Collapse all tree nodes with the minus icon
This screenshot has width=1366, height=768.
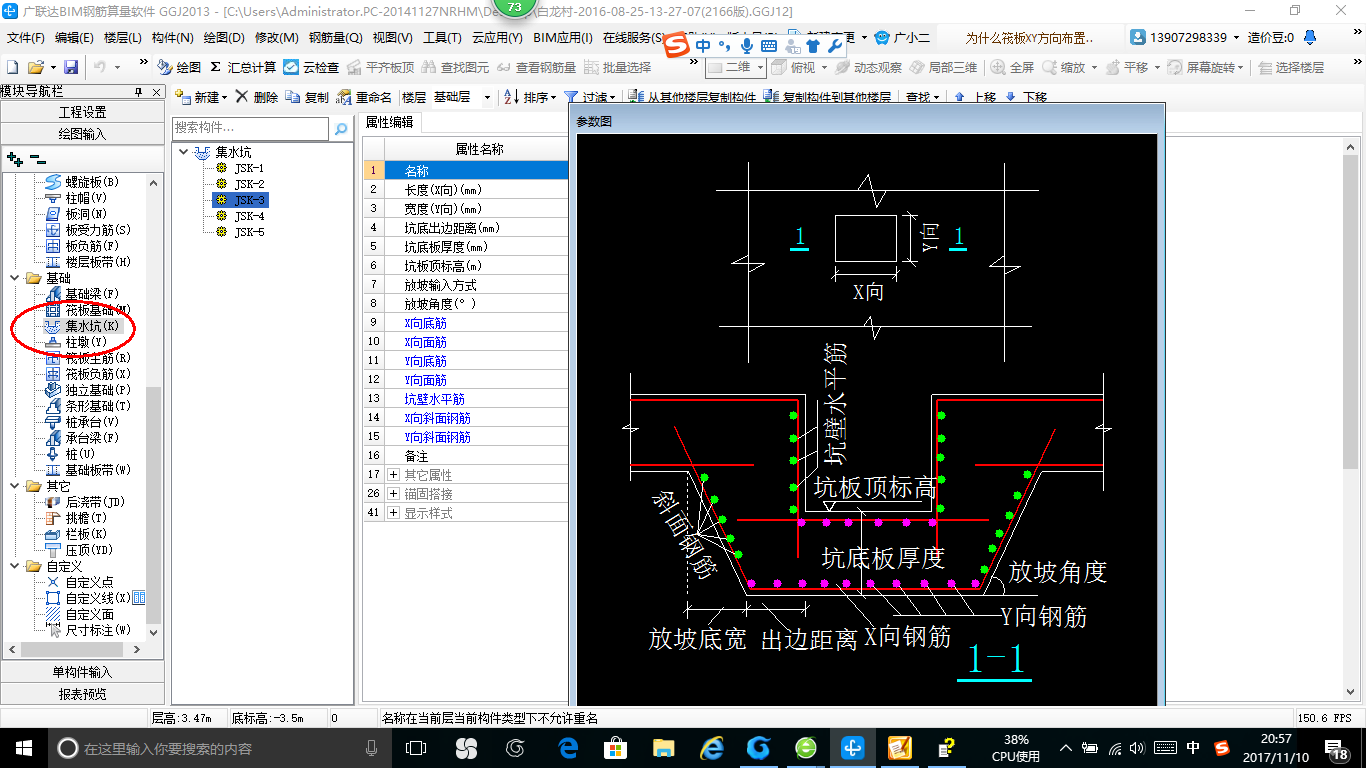click(37, 159)
